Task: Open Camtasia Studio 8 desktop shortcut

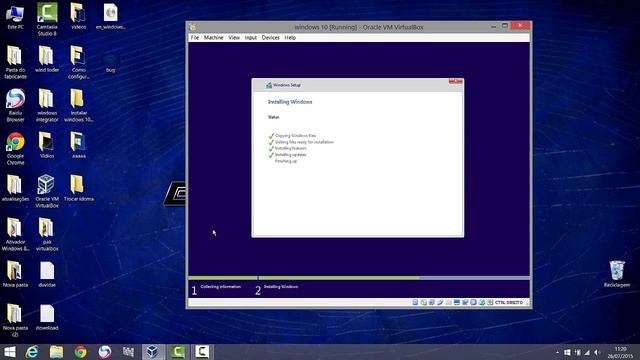Action: [47, 19]
